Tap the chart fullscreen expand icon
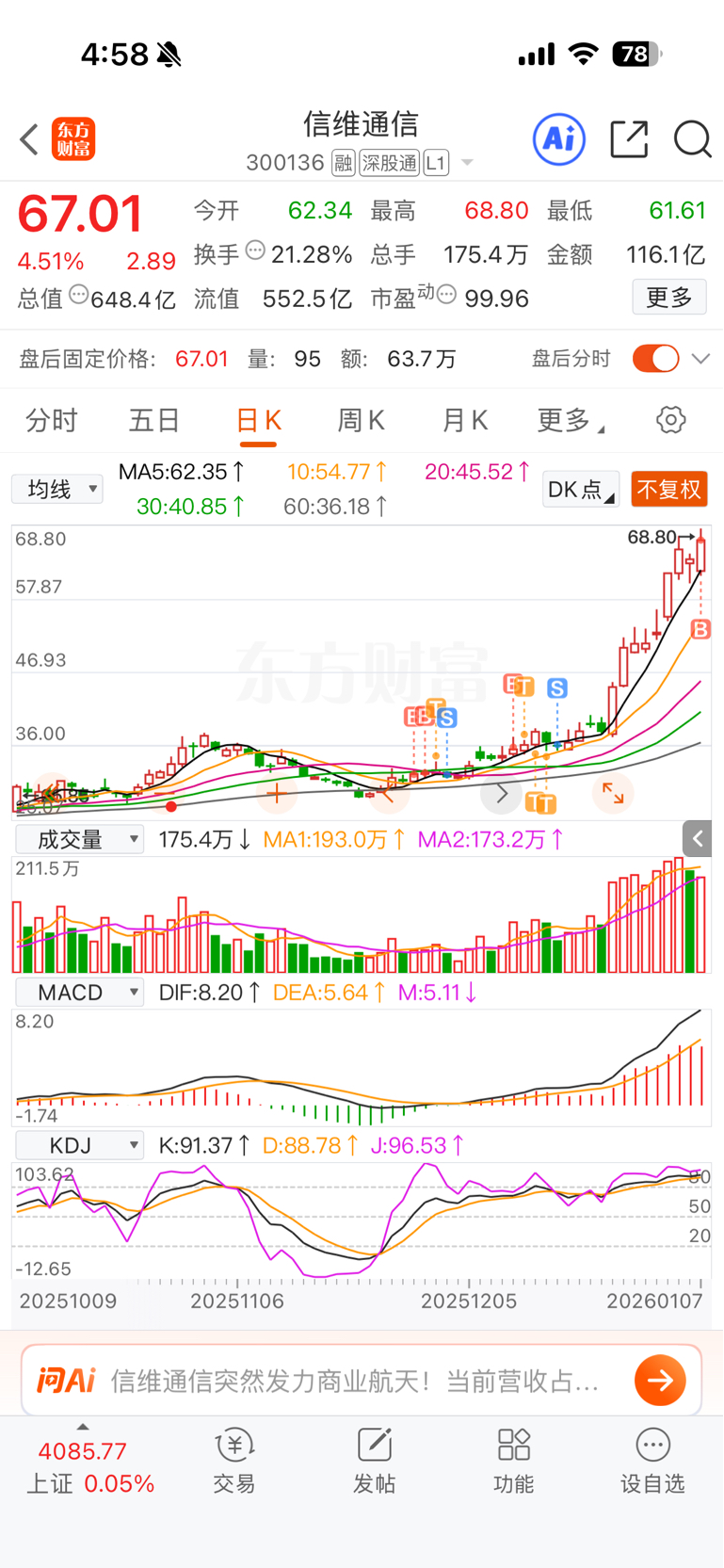 click(613, 793)
